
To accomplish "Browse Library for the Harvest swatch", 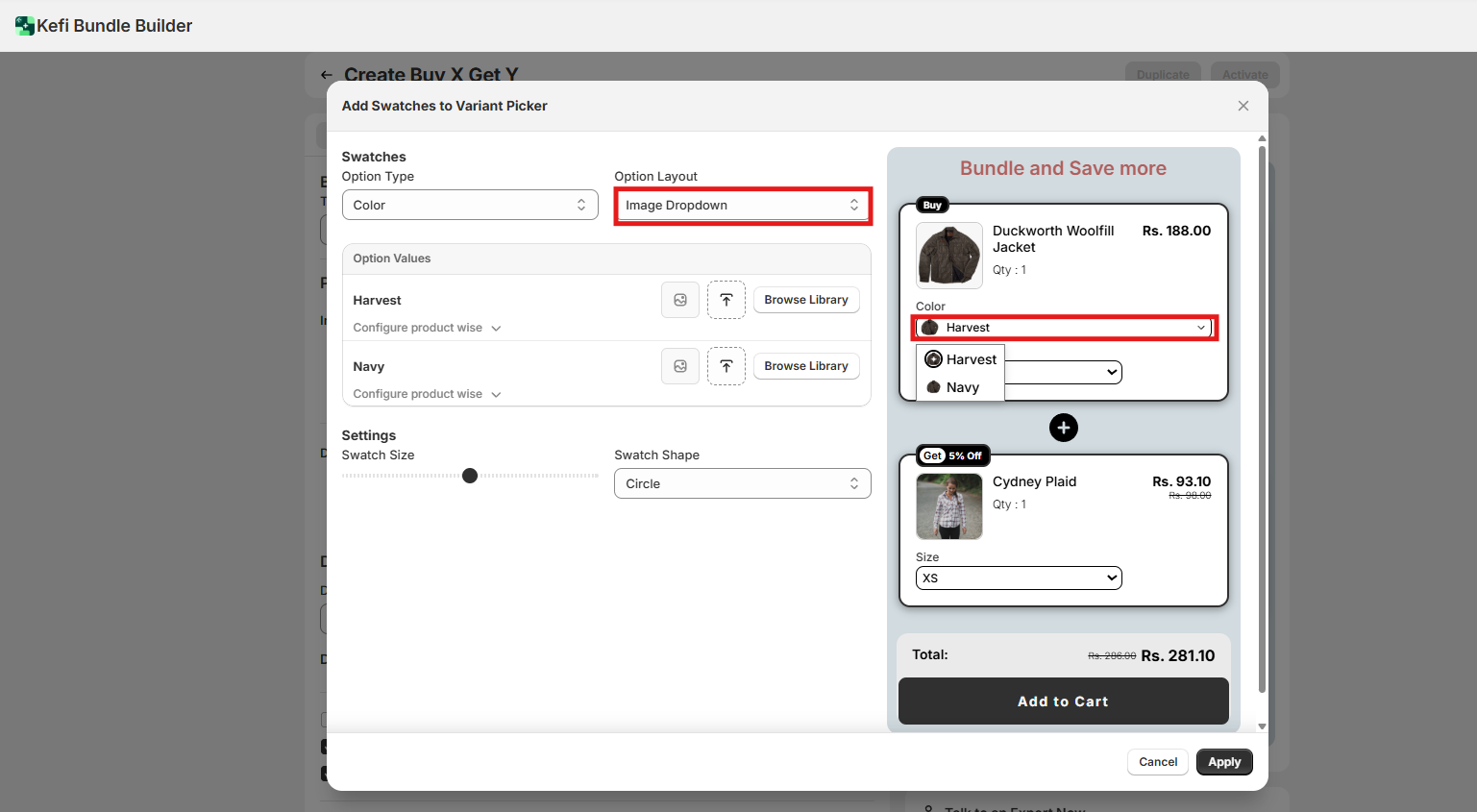I will [805, 300].
